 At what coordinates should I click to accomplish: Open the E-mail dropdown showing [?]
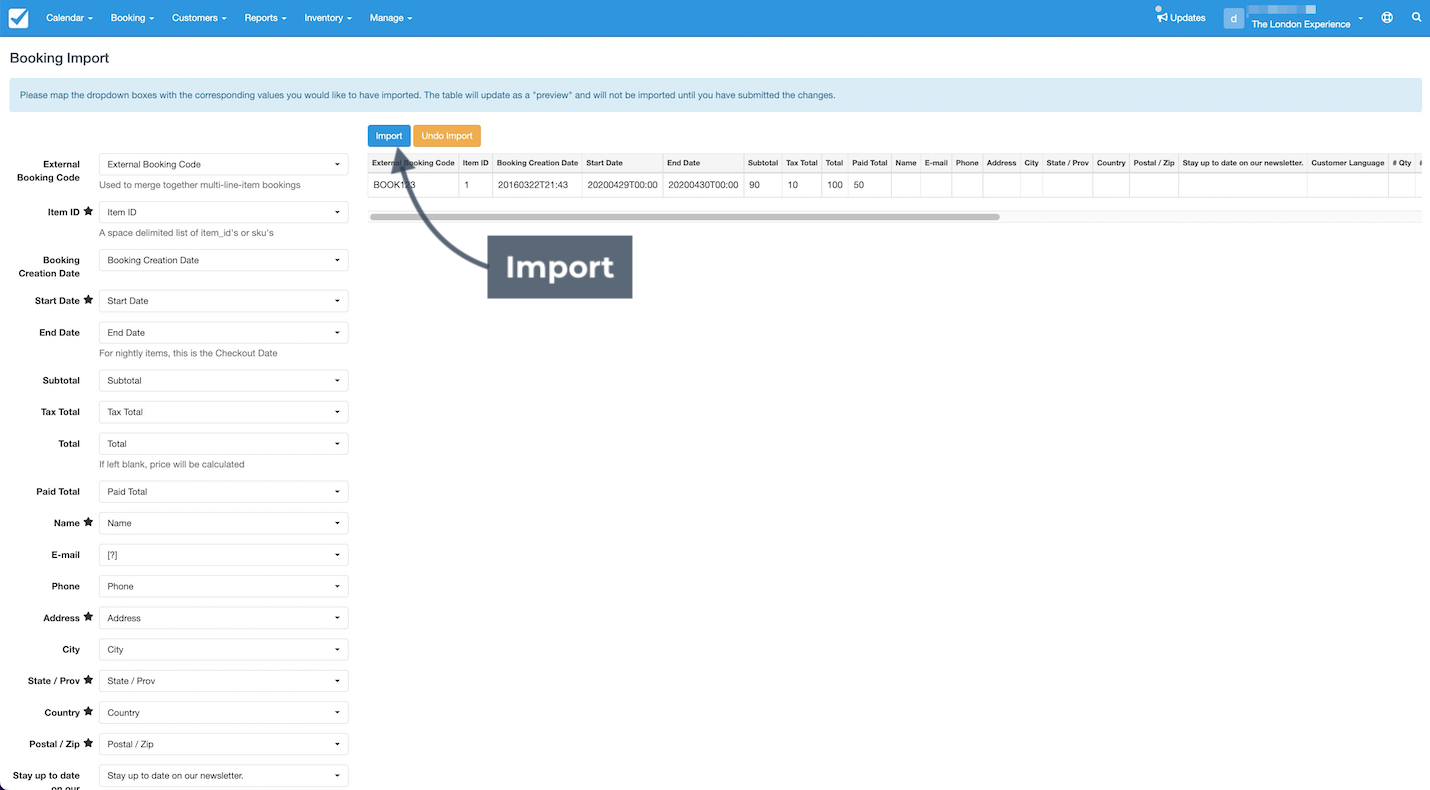224,554
